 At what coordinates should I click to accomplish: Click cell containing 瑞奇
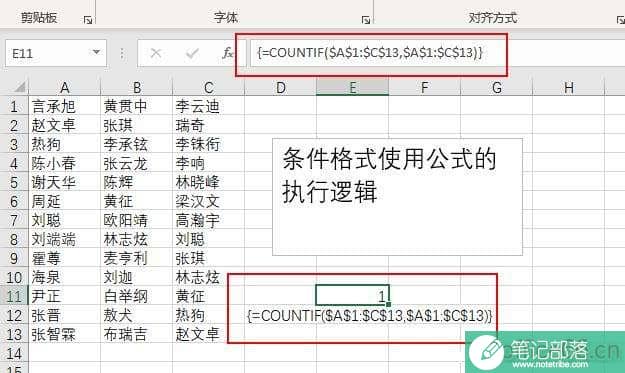pyautogui.click(x=208, y=125)
